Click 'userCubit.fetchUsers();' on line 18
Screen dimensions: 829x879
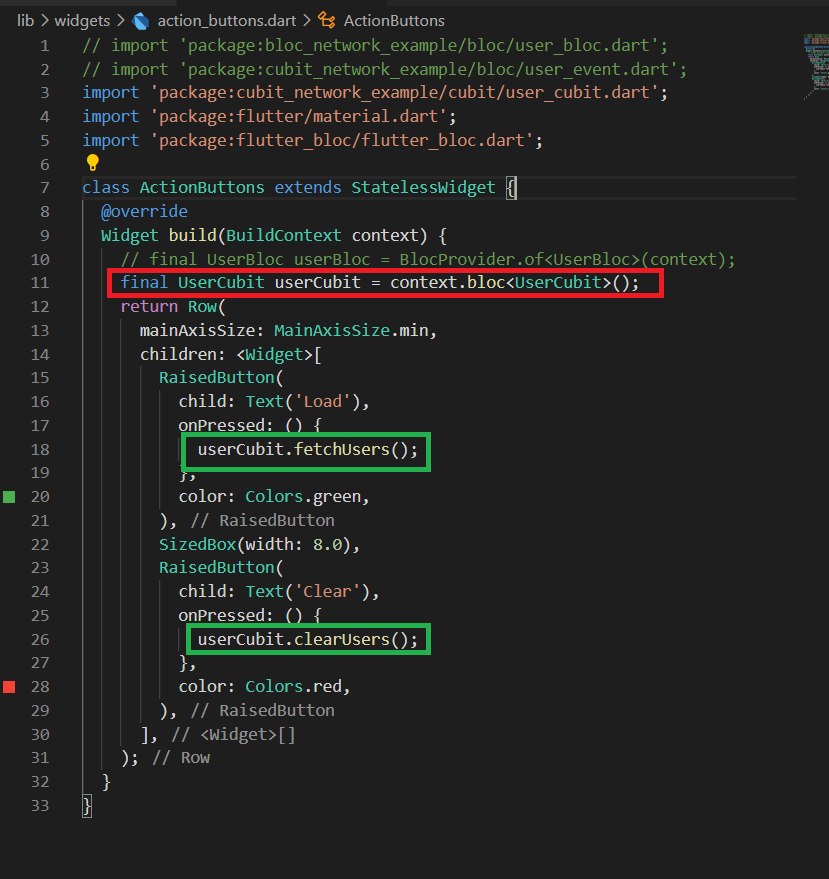click(308, 450)
